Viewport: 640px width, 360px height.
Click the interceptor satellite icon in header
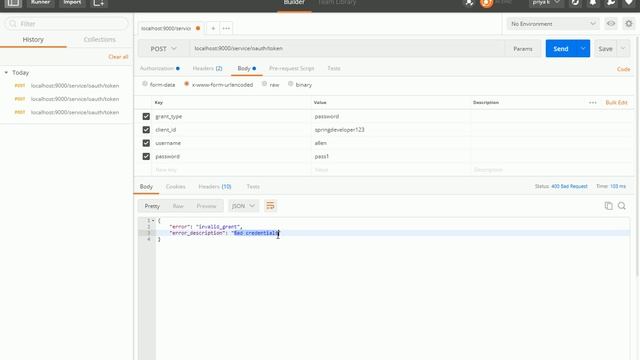click(469, 3)
